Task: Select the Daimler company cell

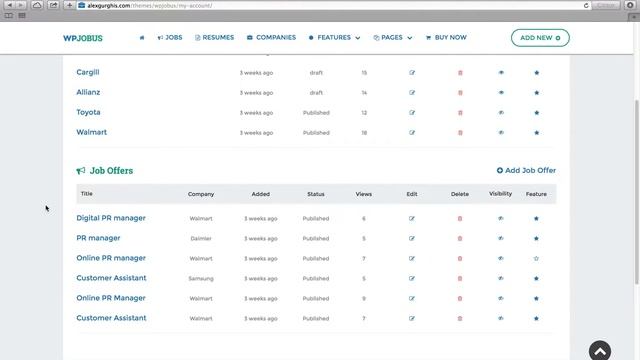Action: (201, 238)
